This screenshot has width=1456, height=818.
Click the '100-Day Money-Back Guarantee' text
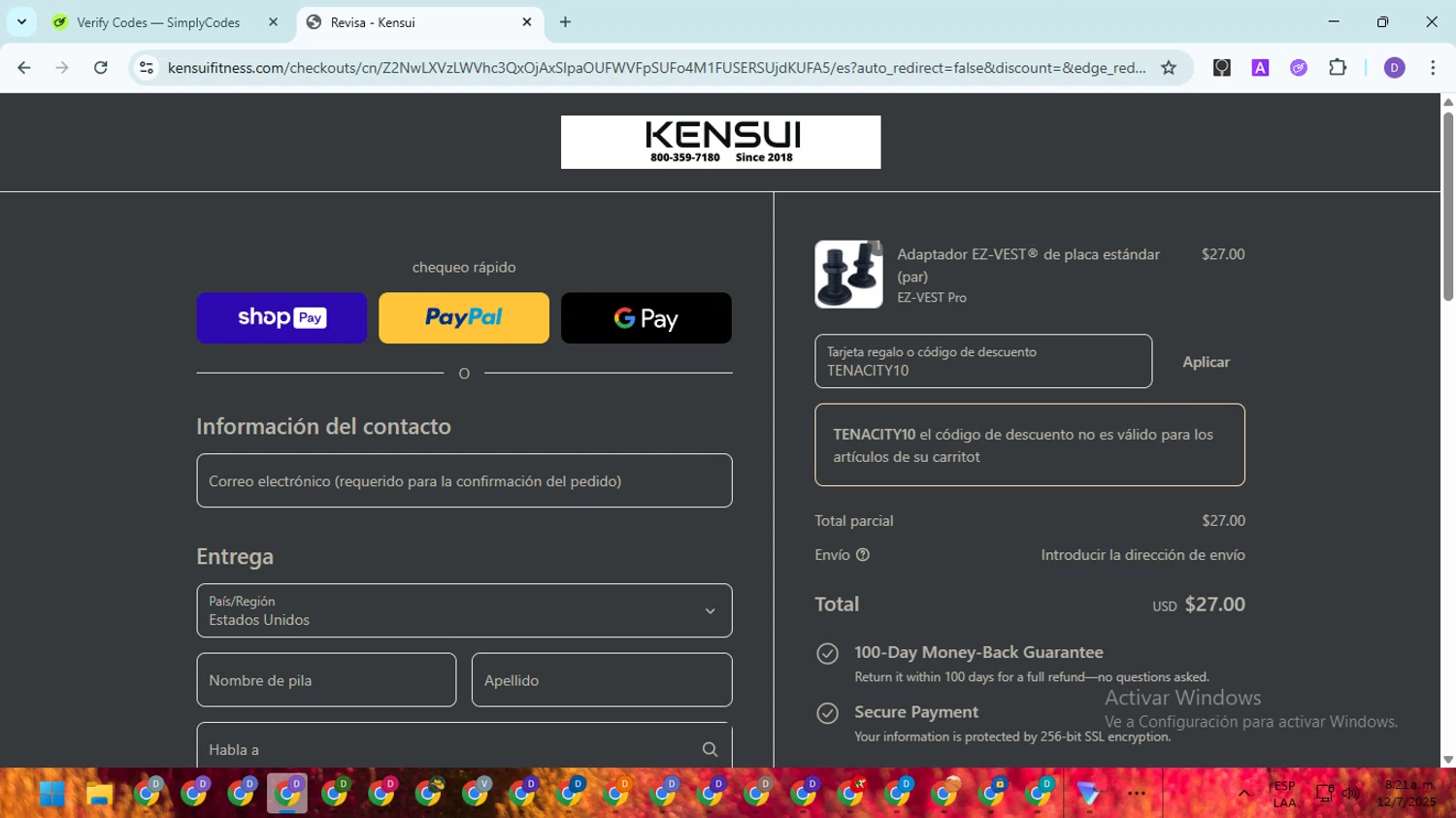tap(978, 652)
